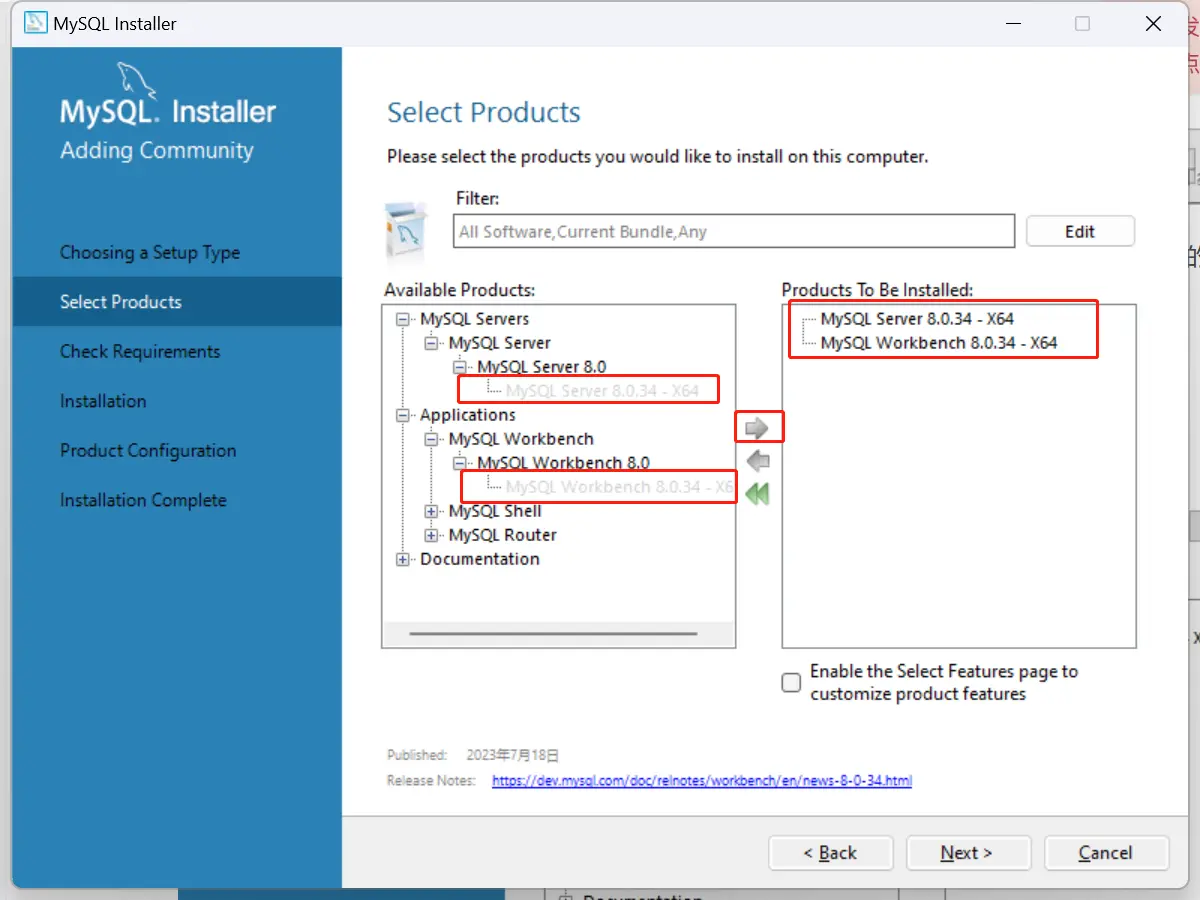The image size is (1200, 900).
Task: Click the Next button
Action: 968,853
